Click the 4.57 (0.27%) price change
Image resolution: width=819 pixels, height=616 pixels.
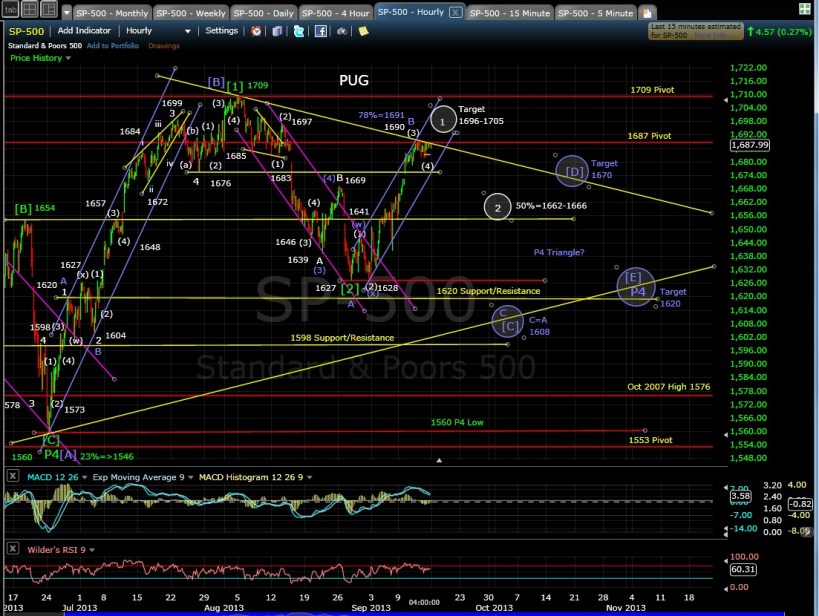click(x=779, y=32)
